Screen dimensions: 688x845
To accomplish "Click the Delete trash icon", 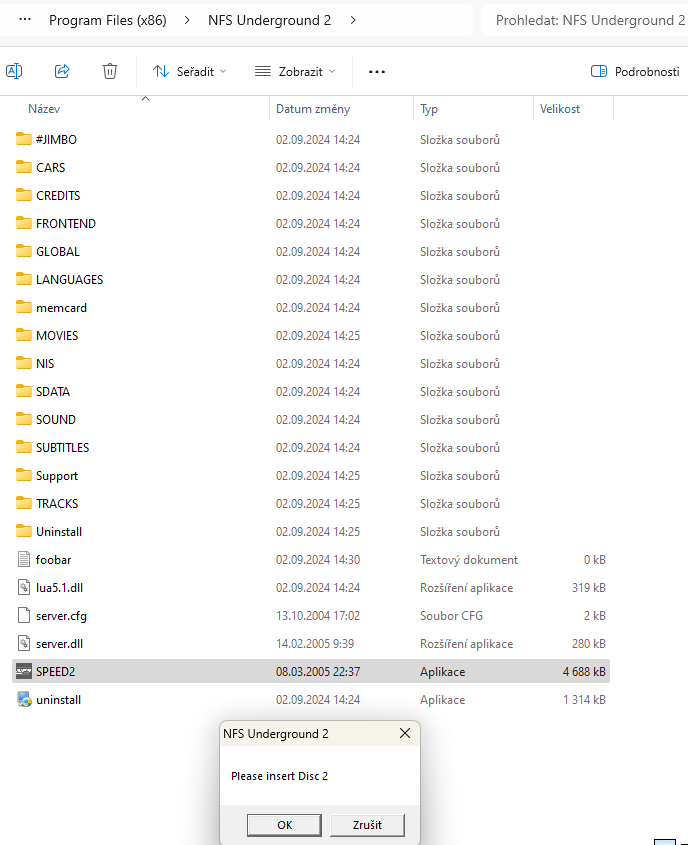I will coord(110,71).
